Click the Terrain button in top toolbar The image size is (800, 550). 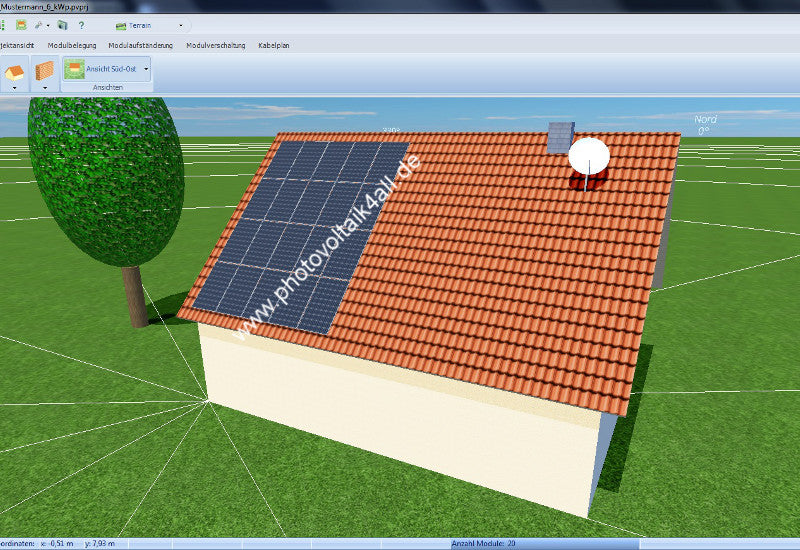coord(134,26)
